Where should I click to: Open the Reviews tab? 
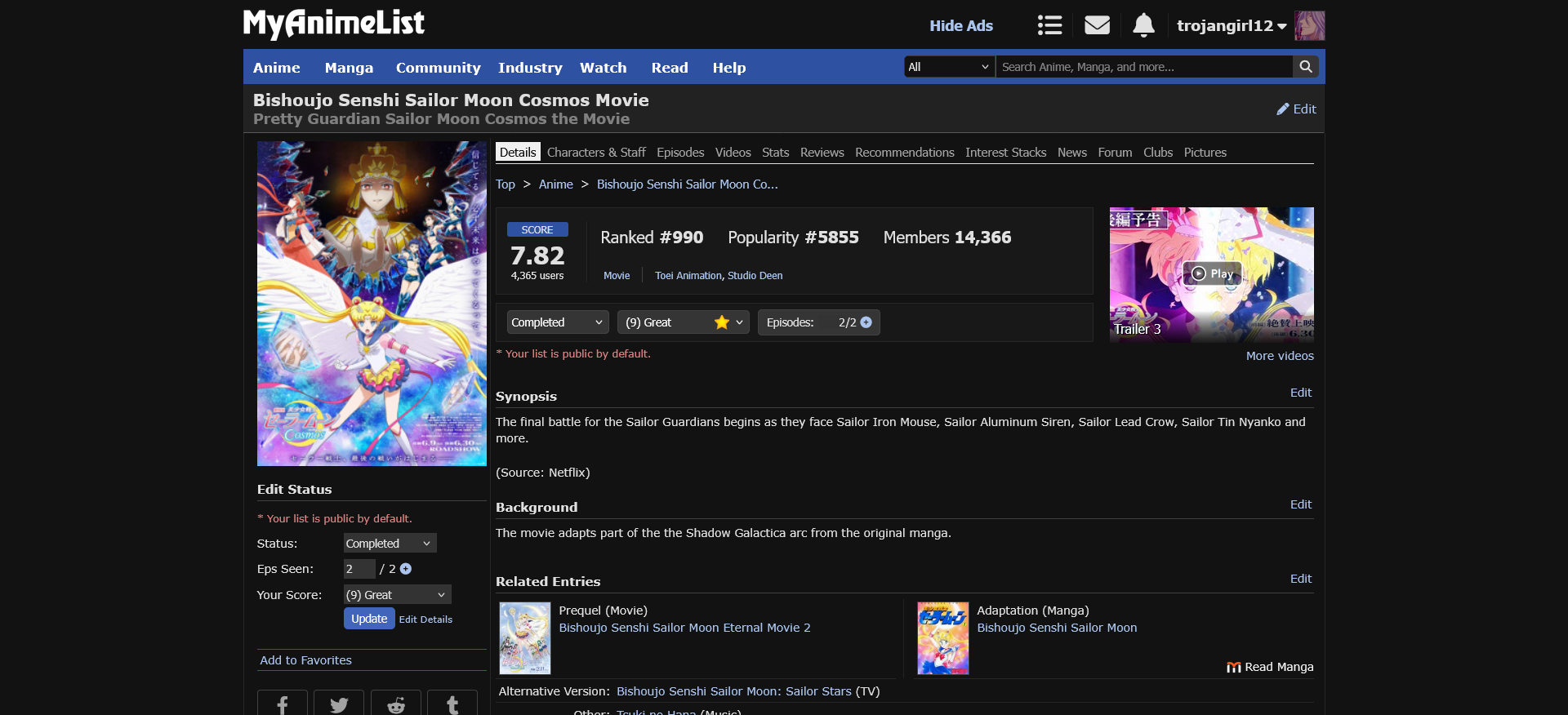click(x=822, y=153)
